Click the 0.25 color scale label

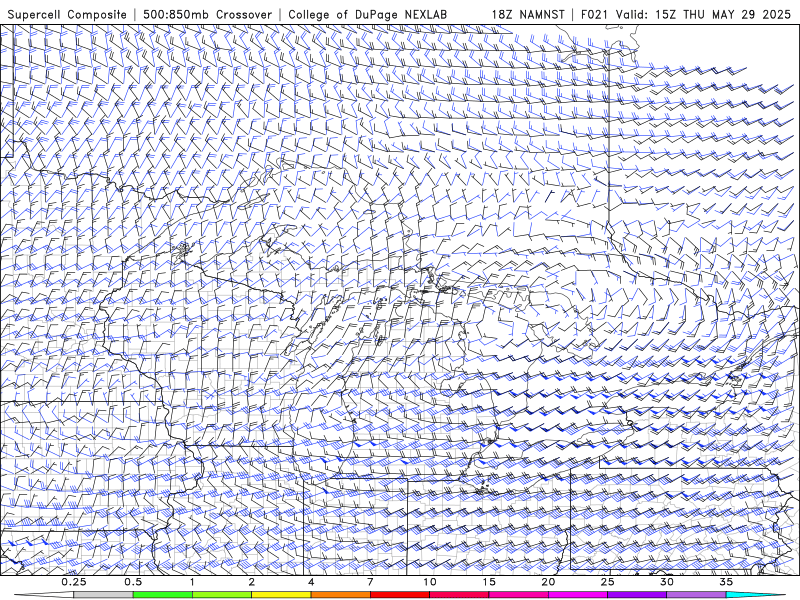(74, 582)
